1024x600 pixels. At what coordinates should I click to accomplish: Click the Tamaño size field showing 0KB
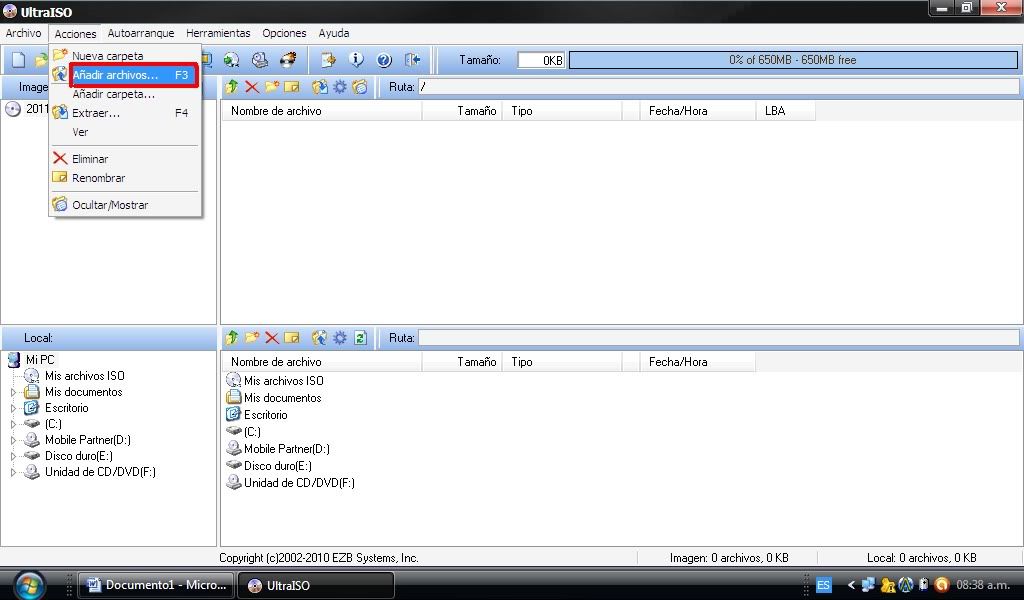(541, 60)
